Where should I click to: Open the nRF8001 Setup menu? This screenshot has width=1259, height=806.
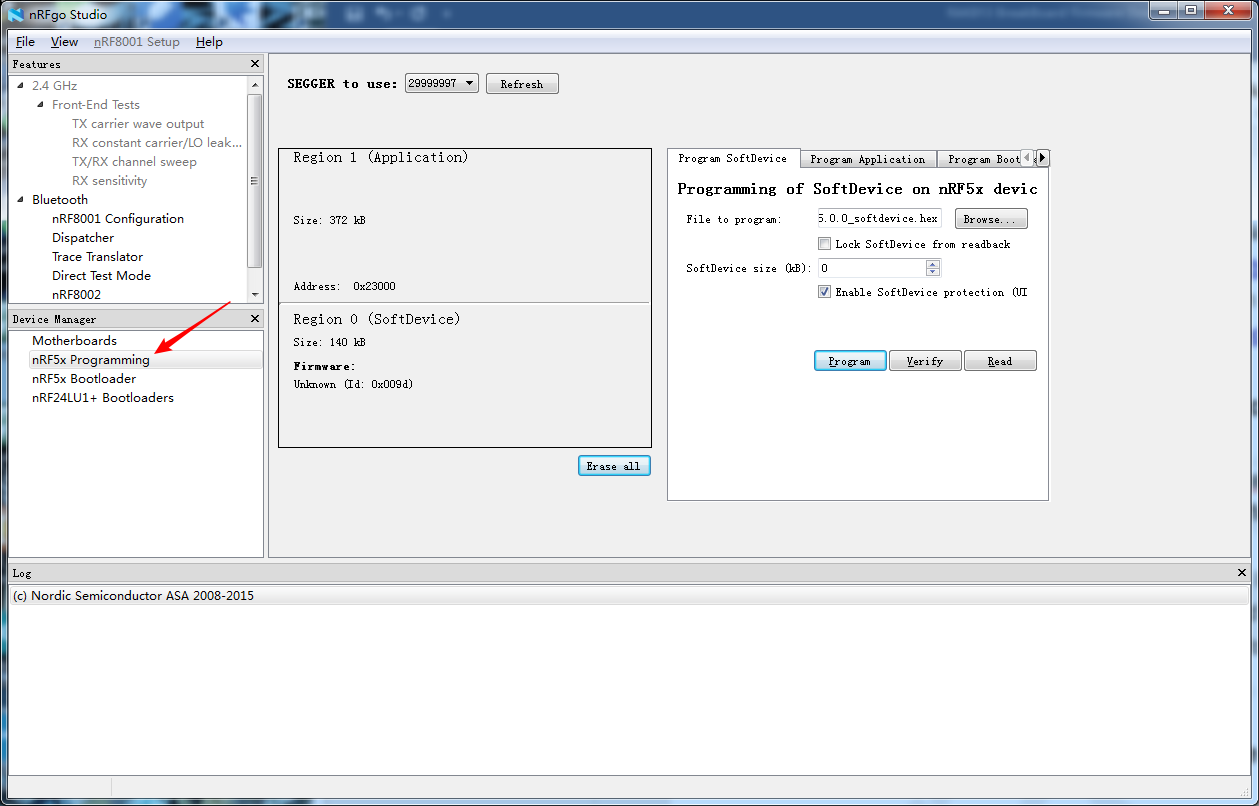(137, 42)
